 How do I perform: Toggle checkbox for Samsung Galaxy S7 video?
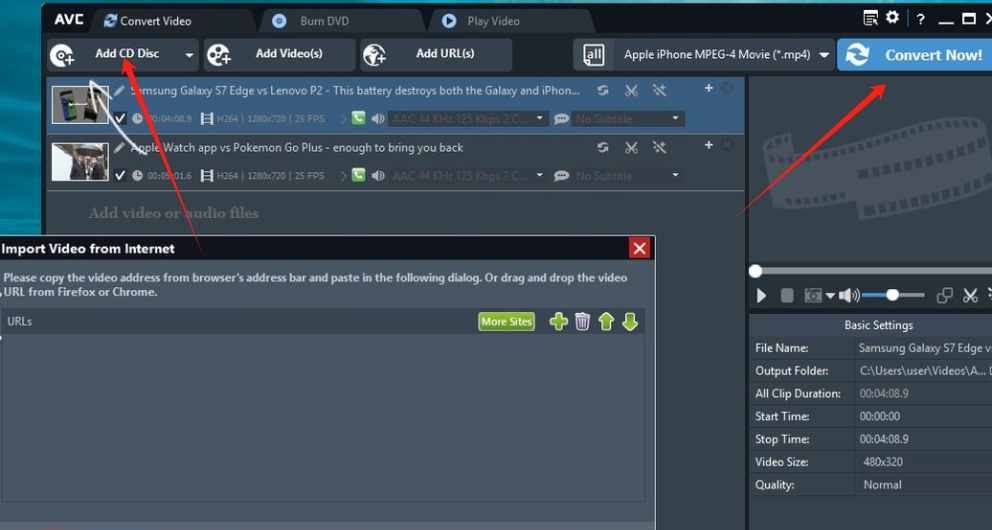(x=120, y=118)
